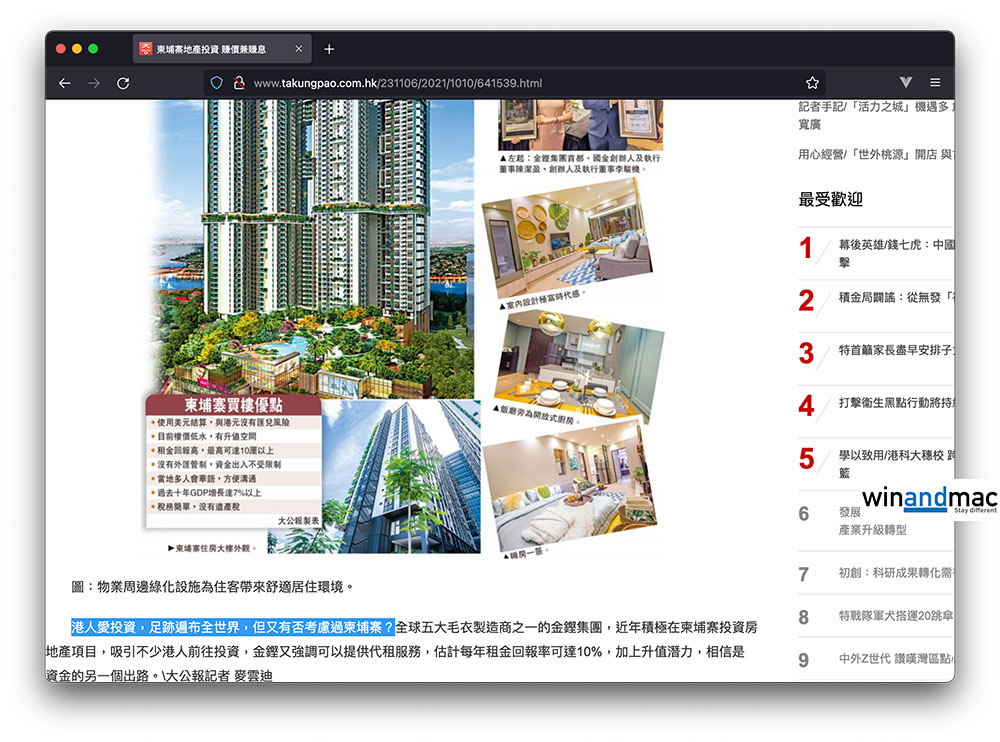This screenshot has height=742, width=1000.
Task: Select the 東埔寨地產投資 賺價兼賺息 tab
Action: click(x=215, y=49)
